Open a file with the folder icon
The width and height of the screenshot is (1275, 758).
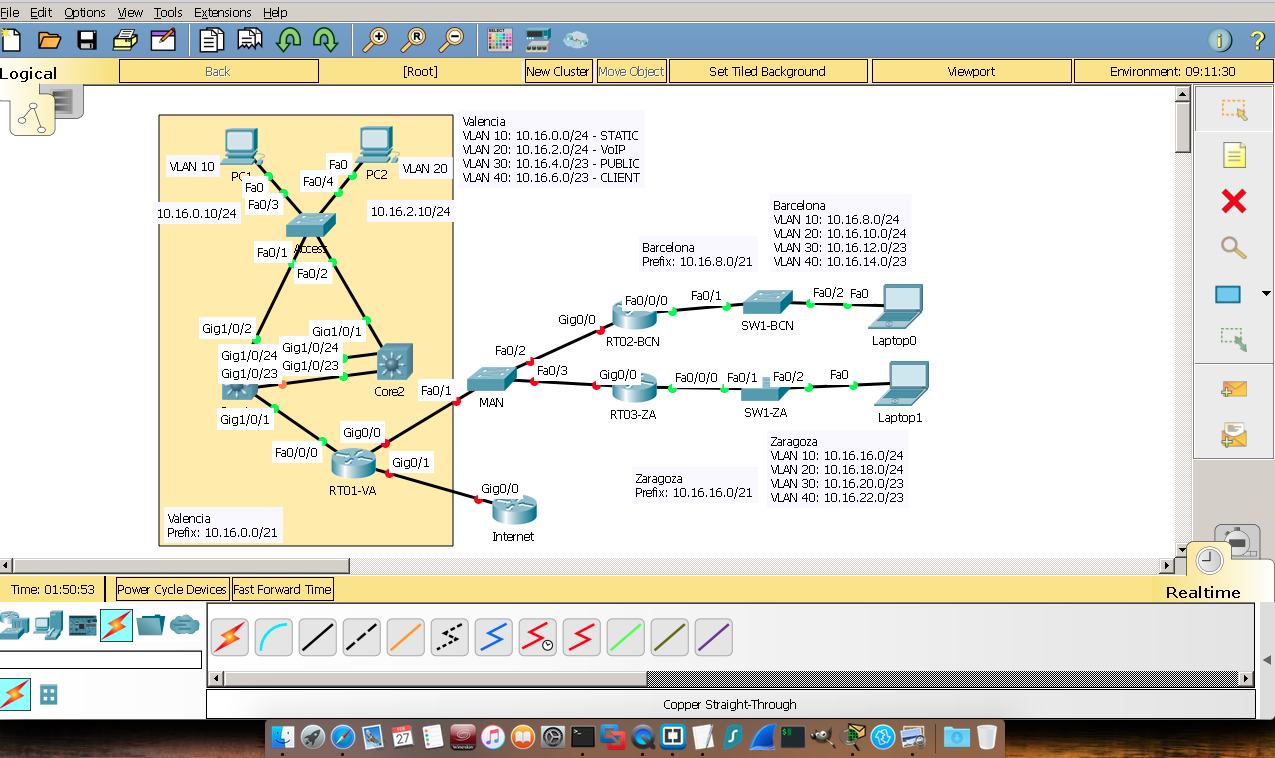click(49, 40)
